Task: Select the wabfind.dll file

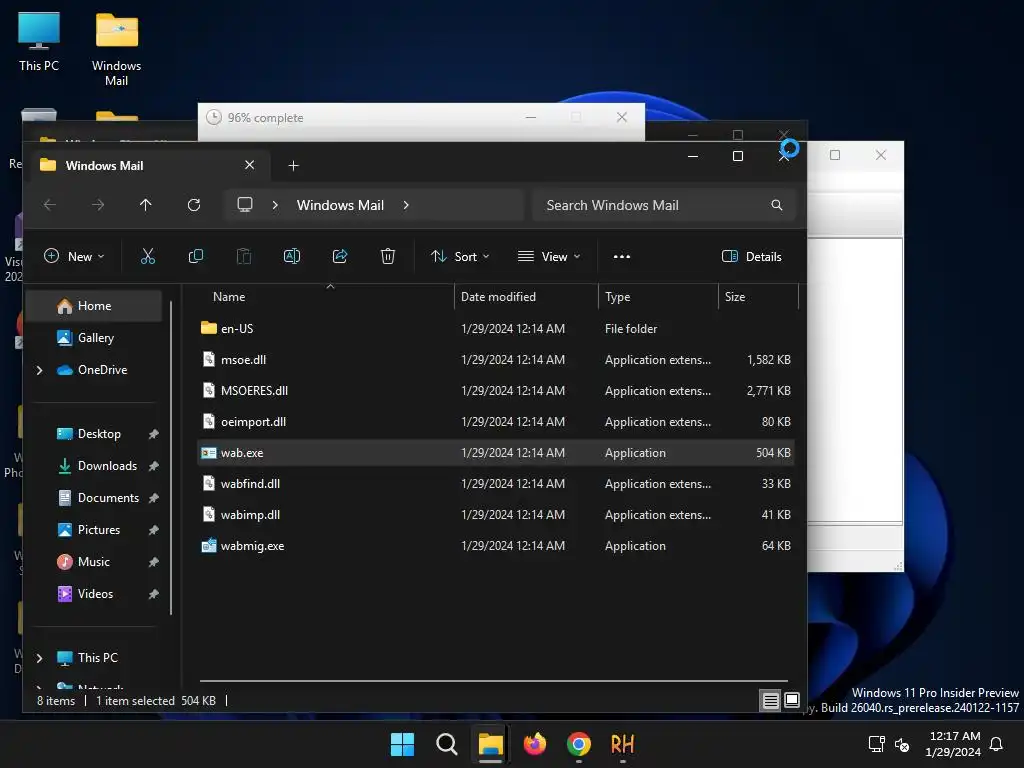Action: point(496,484)
